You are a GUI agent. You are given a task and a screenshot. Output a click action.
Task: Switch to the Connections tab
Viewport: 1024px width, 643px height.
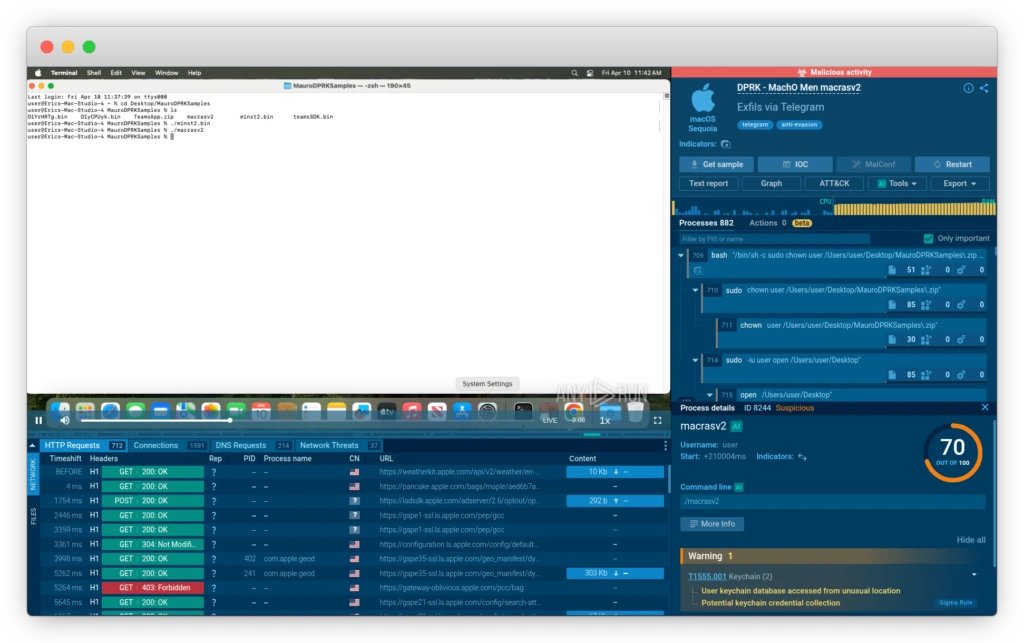168,445
